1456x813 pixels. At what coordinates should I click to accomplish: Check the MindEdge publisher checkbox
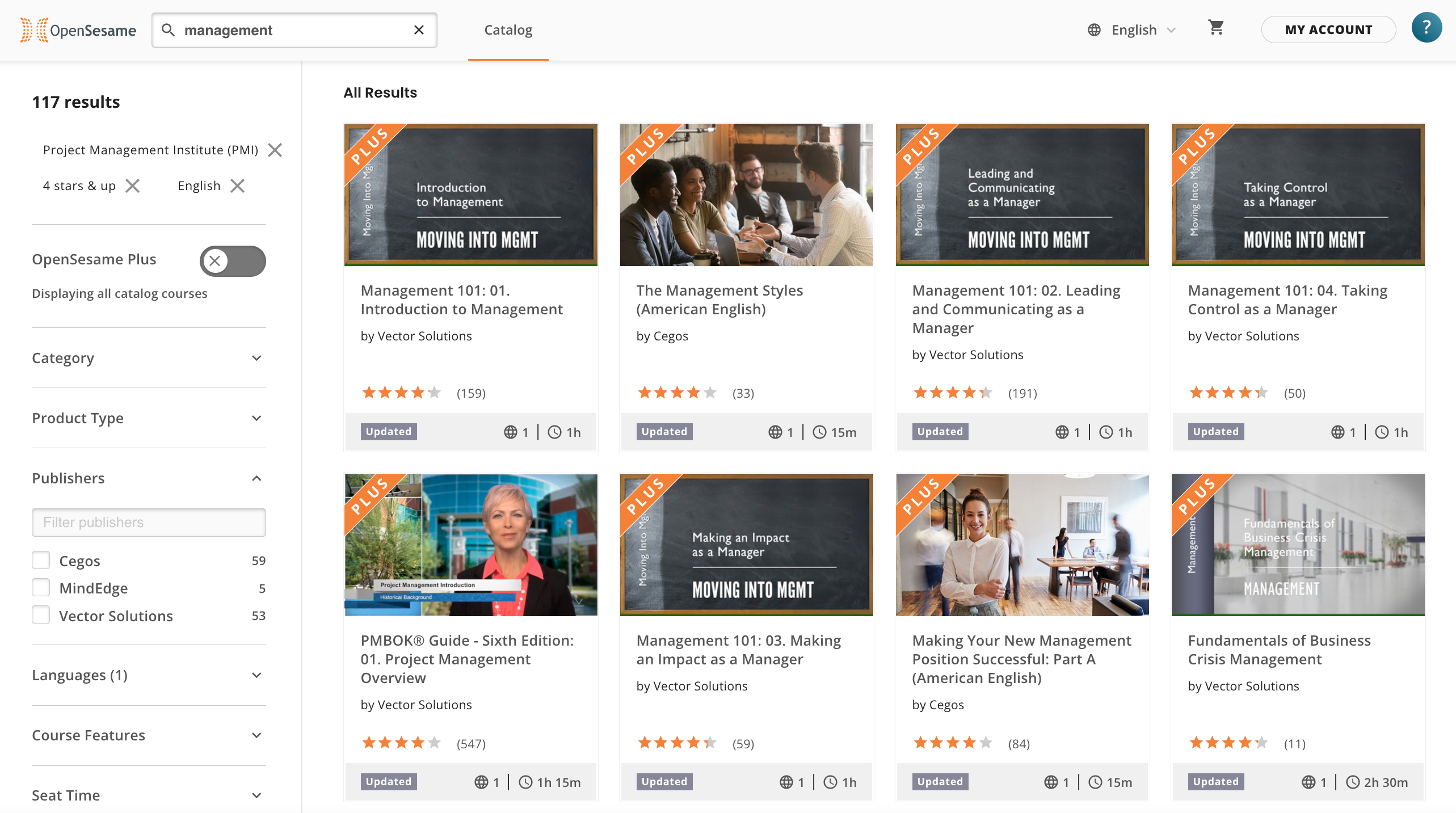pyautogui.click(x=41, y=587)
